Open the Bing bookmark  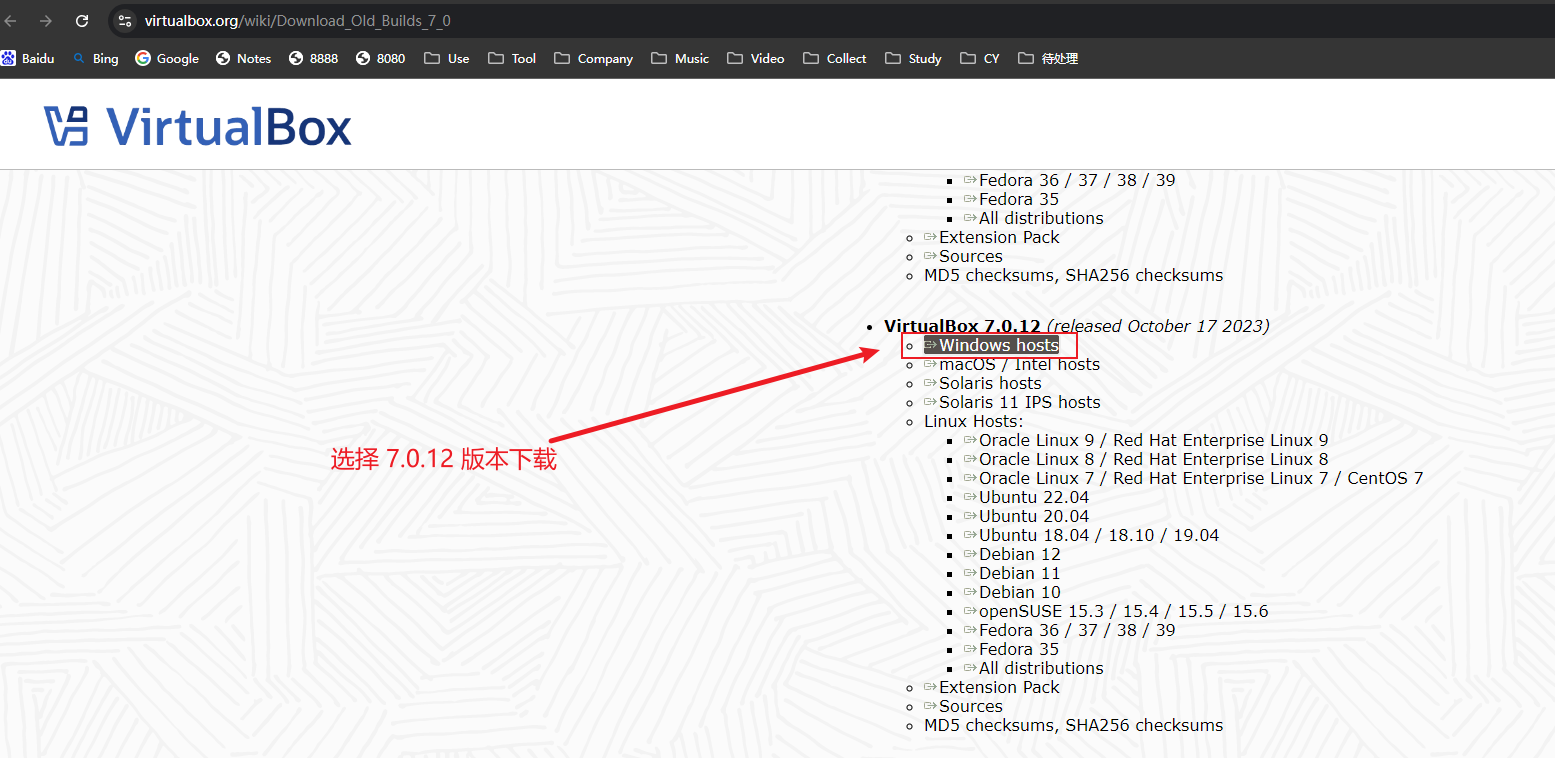pos(95,58)
